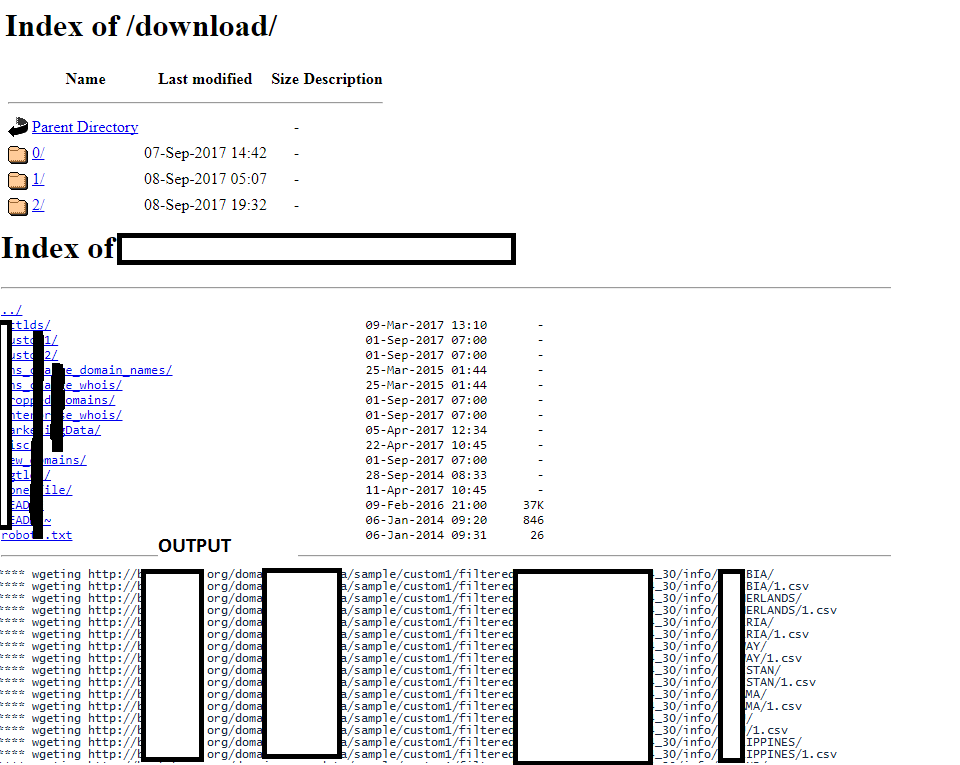
Task: Click the date 11-Apr-2017 10:45
Action: [x=426, y=490]
